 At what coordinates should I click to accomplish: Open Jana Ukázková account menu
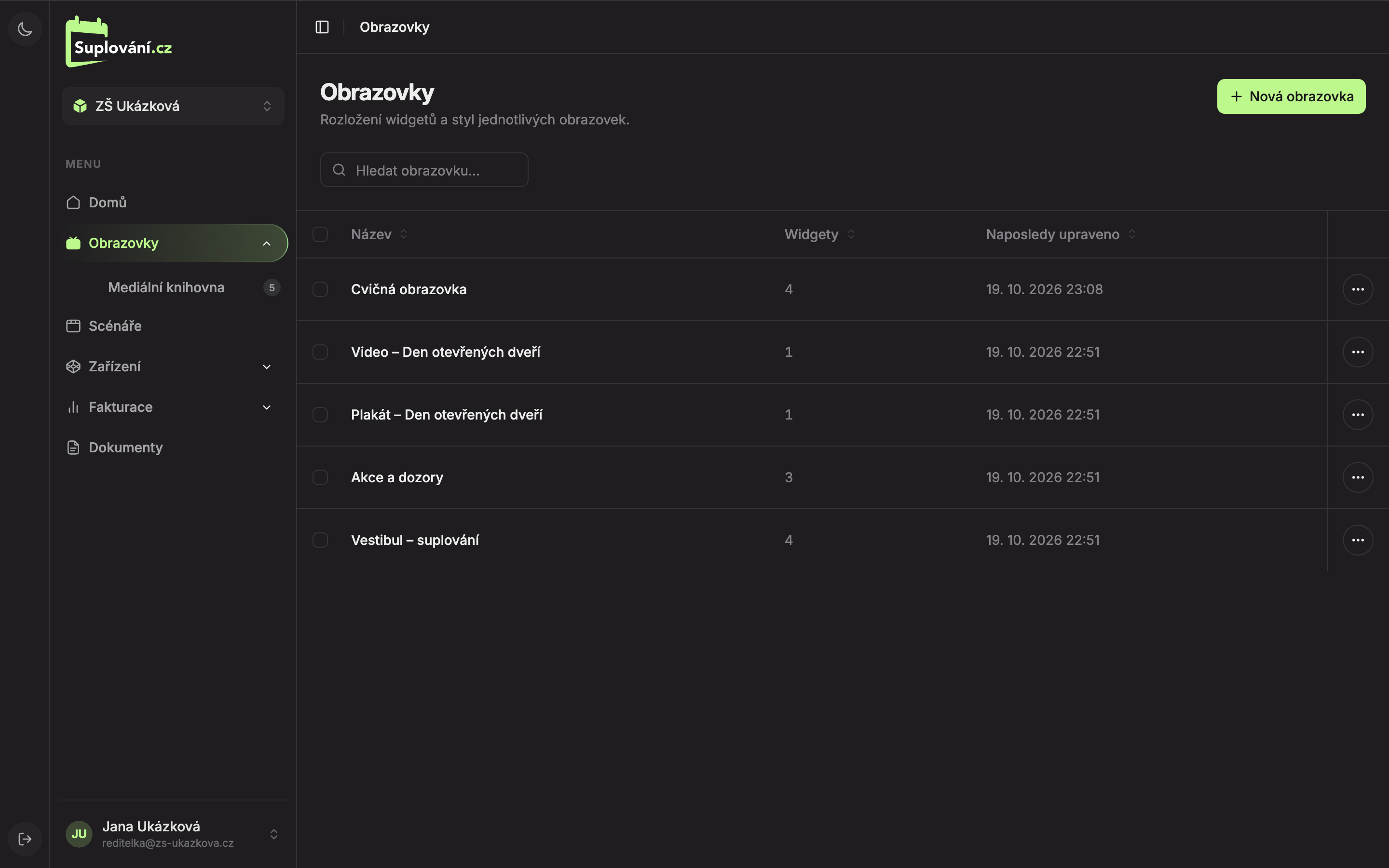173,834
